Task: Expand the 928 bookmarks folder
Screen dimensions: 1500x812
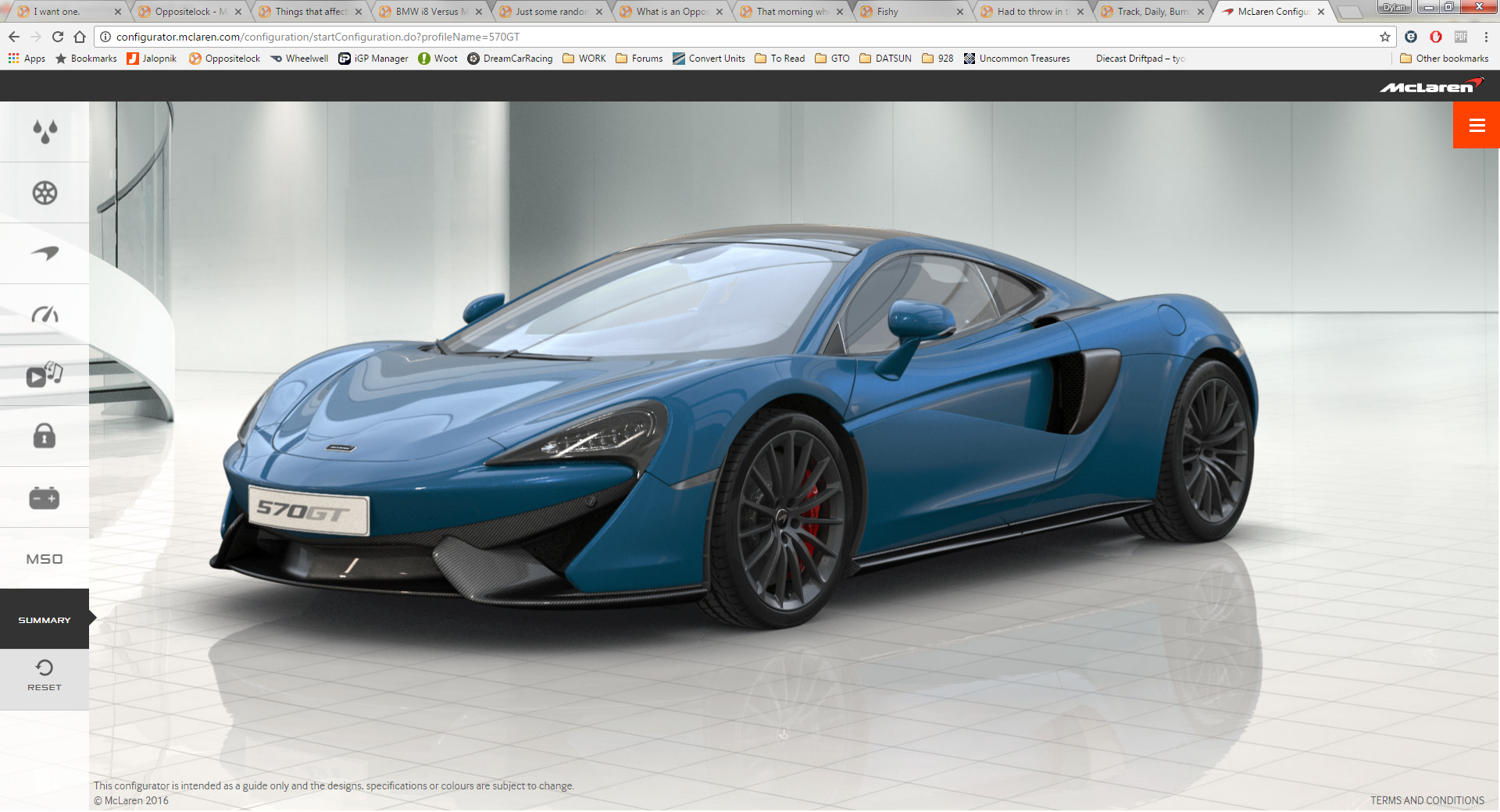Action: point(937,59)
